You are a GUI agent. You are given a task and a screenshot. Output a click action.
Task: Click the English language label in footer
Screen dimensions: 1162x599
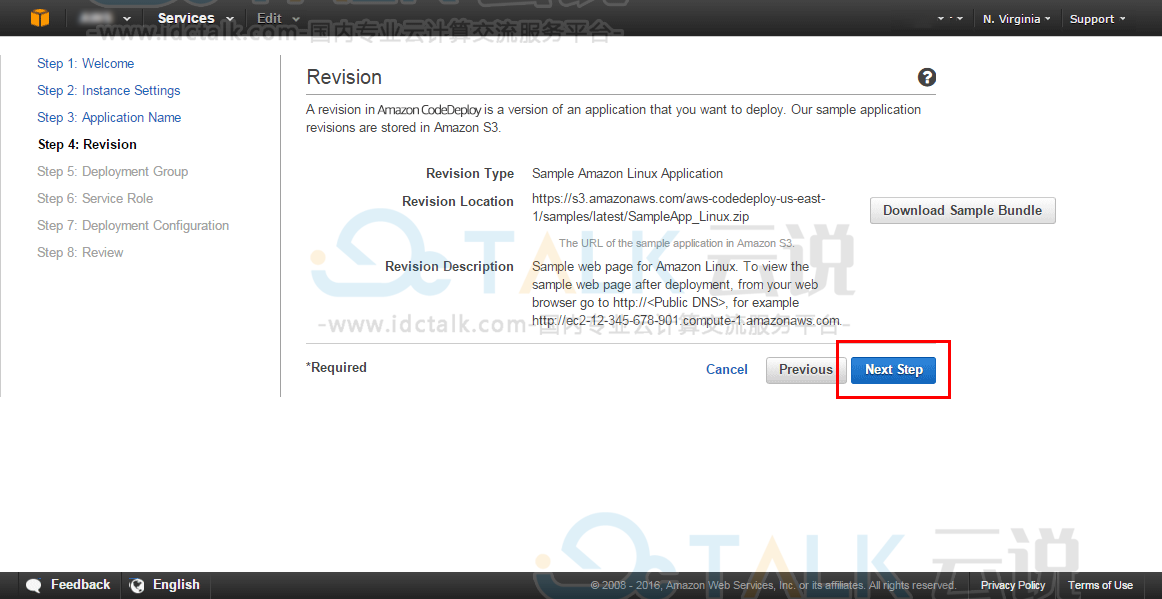point(176,585)
